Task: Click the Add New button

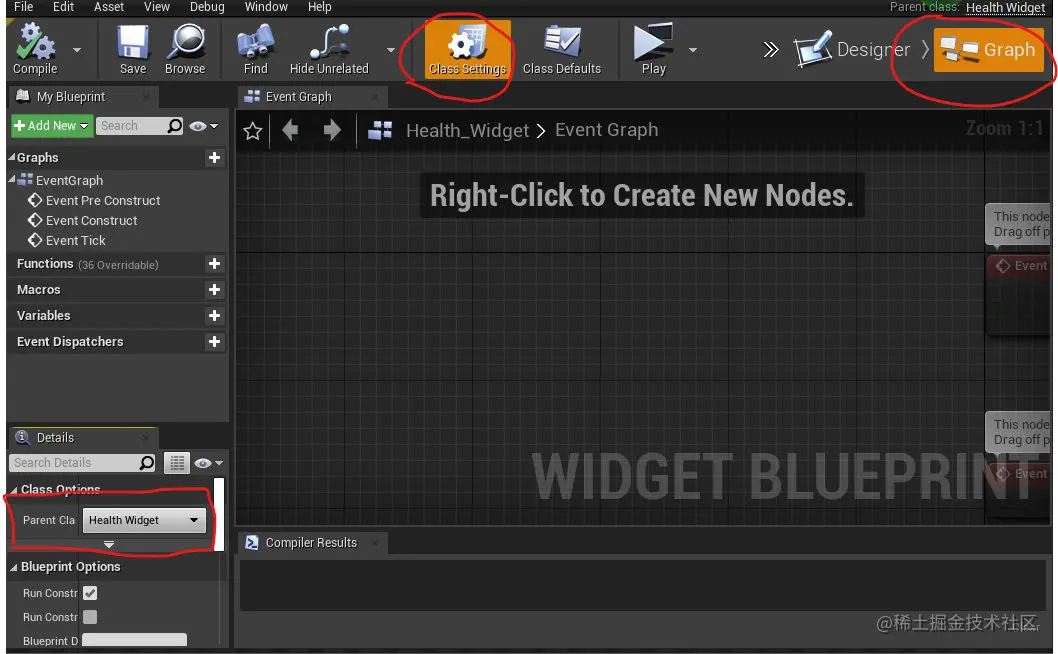Action: point(52,126)
